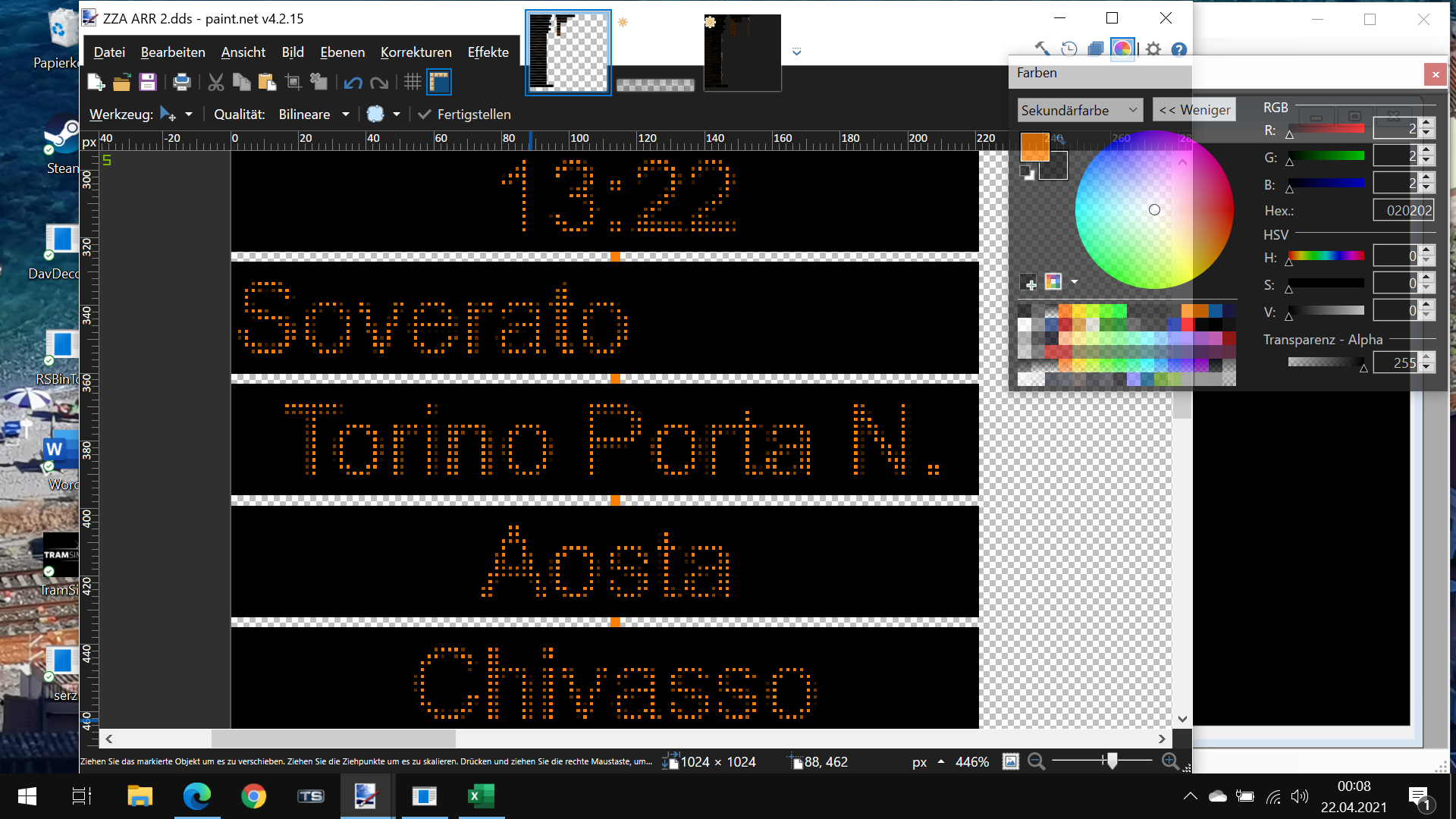
Task: Open the Sekundärfarbe color mode dropdown
Action: (x=1079, y=110)
